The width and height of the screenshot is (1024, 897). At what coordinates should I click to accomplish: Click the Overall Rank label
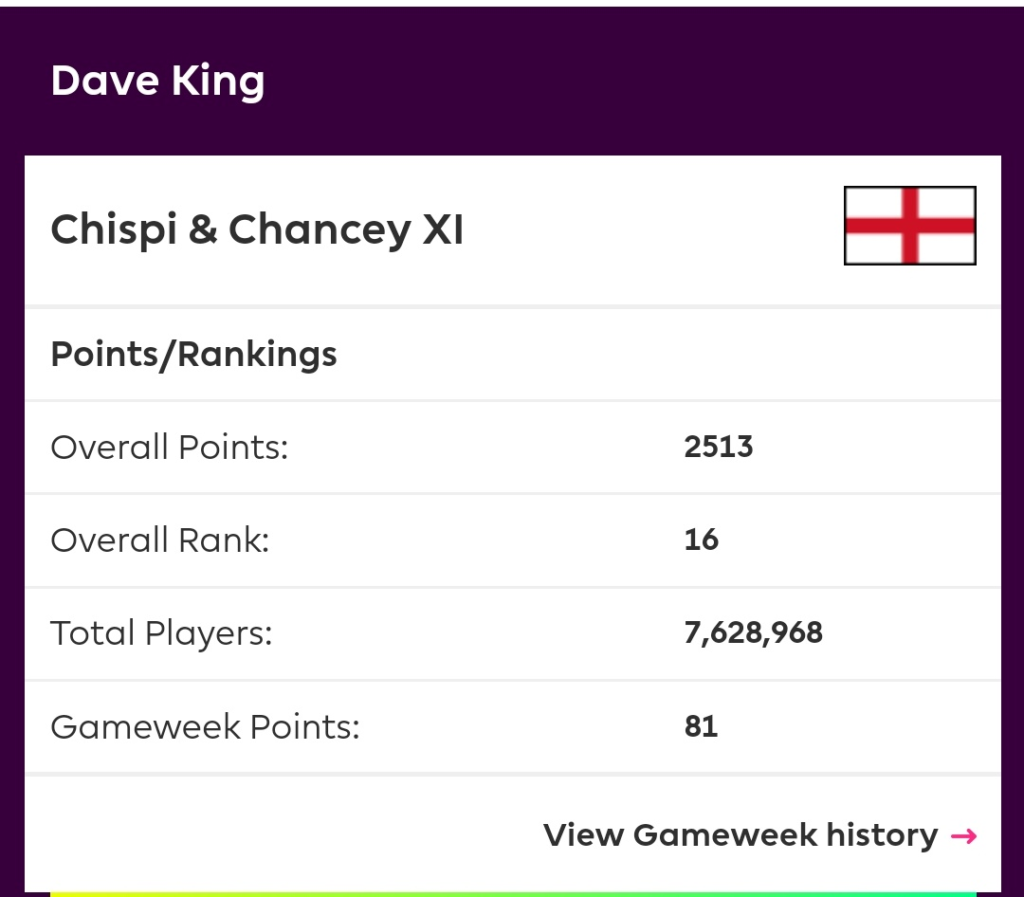coord(160,540)
